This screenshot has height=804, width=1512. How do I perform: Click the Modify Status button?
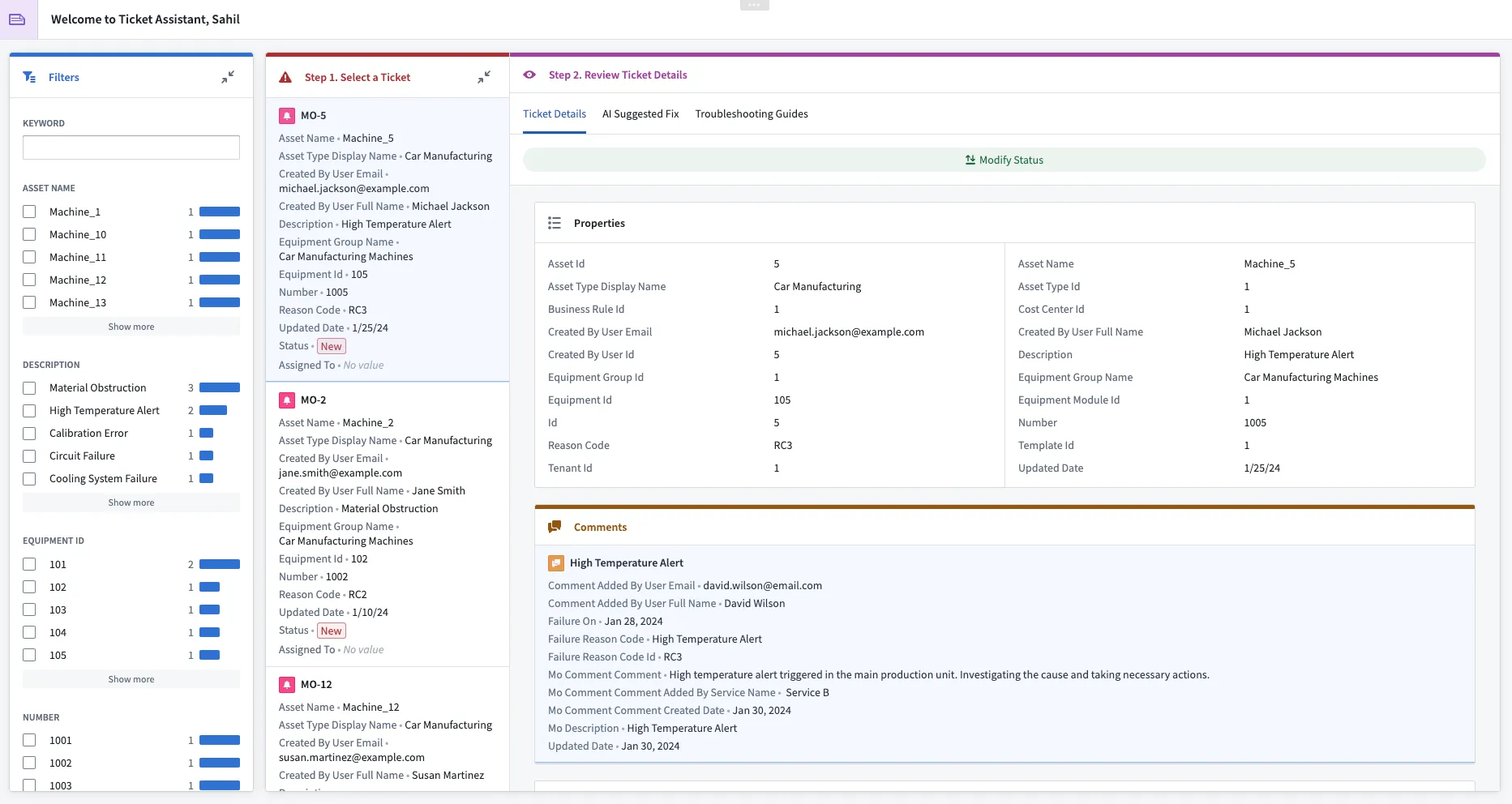click(x=1004, y=160)
